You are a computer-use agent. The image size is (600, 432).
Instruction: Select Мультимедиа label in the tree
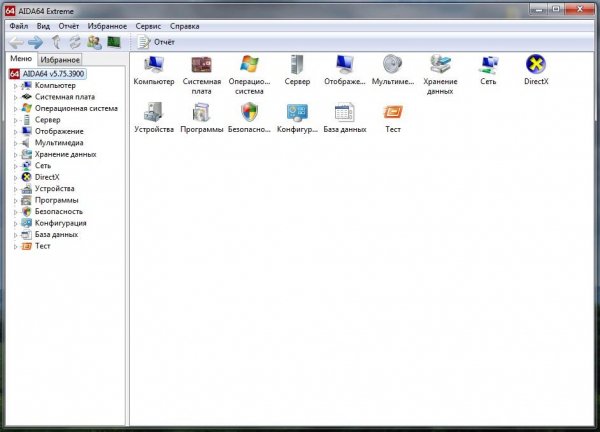pyautogui.click(x=59, y=143)
